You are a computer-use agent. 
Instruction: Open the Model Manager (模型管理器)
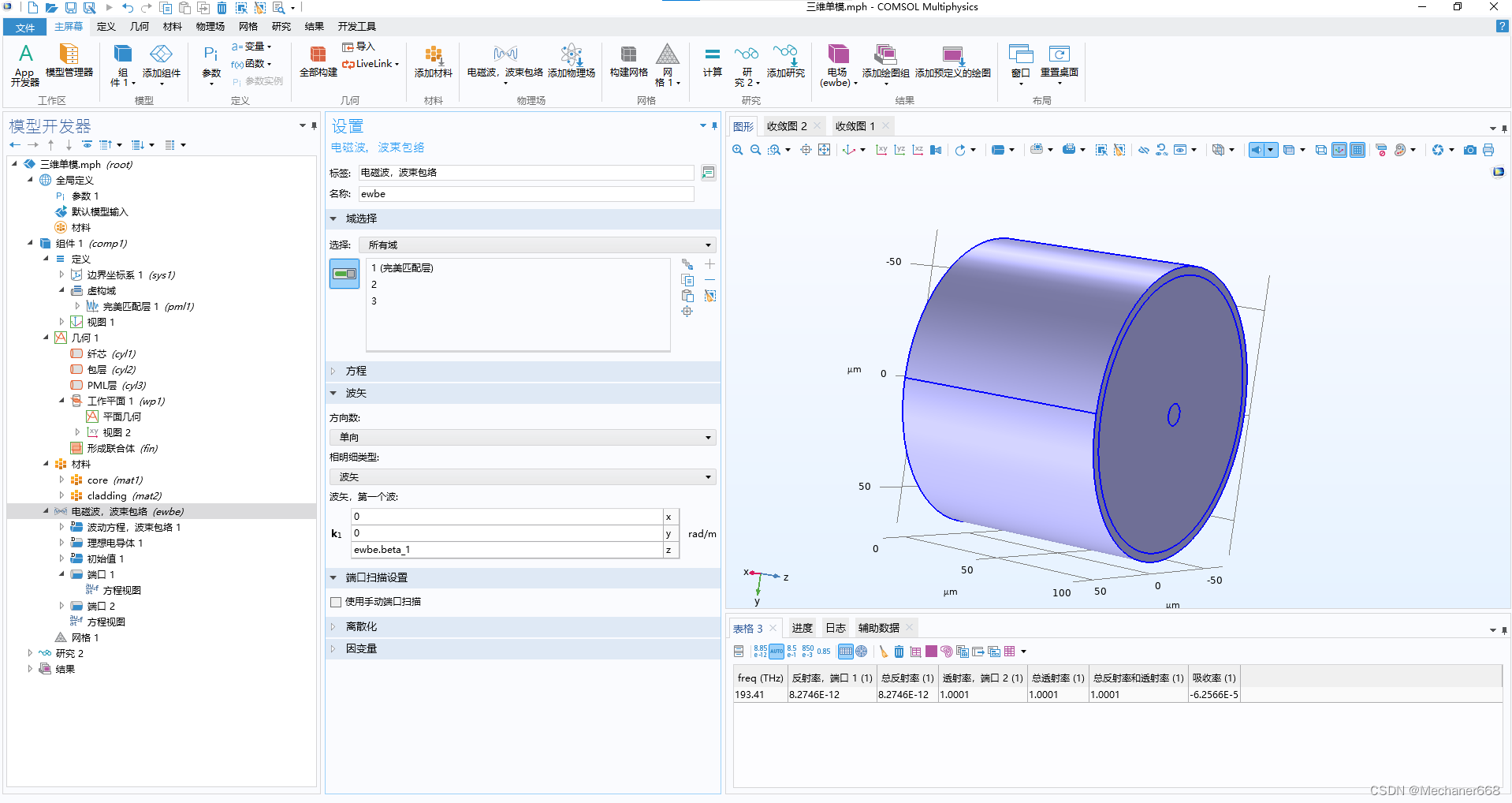pyautogui.click(x=69, y=62)
